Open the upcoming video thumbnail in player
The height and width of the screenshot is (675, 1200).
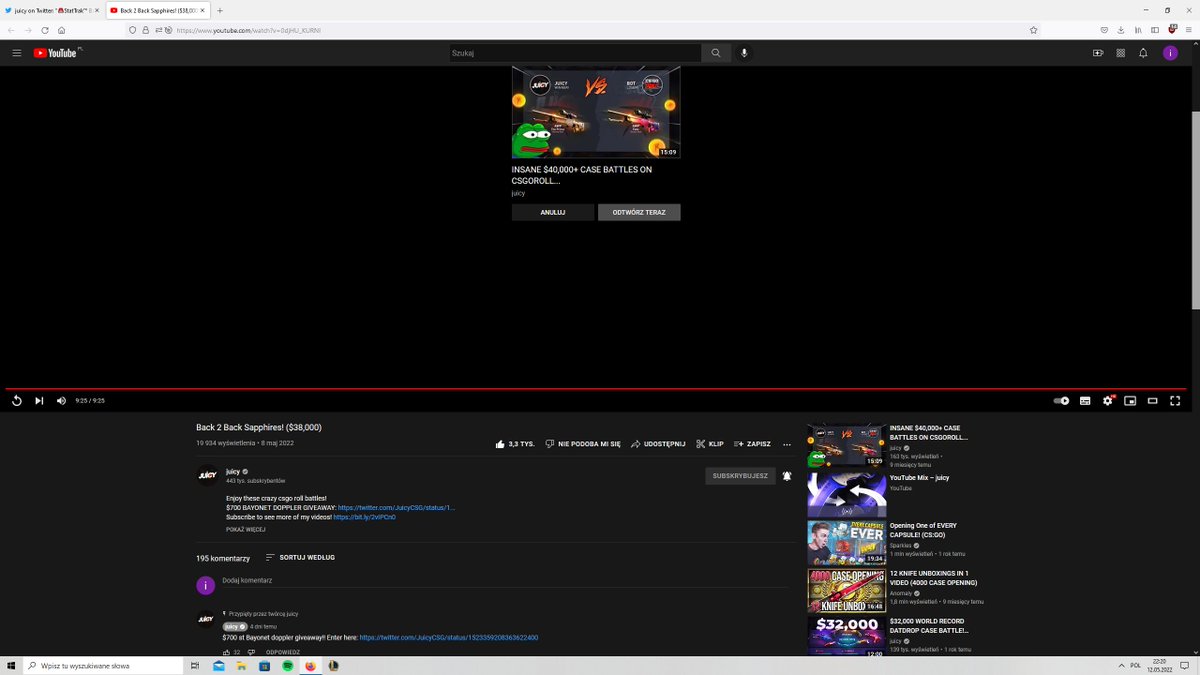[596, 112]
